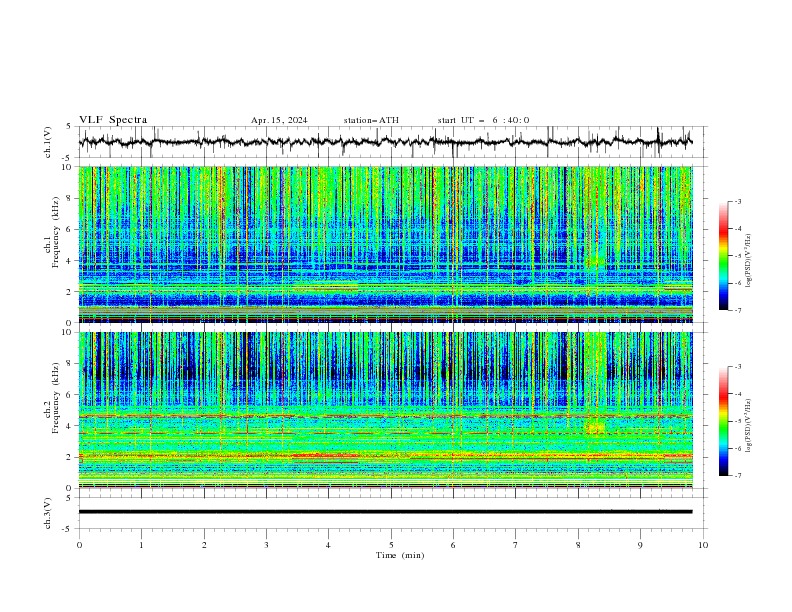792x612 pixels.
Task: Select the lower colorbar "log(PSD)(V²/Hz)" label
Action: pyautogui.click(x=748, y=425)
